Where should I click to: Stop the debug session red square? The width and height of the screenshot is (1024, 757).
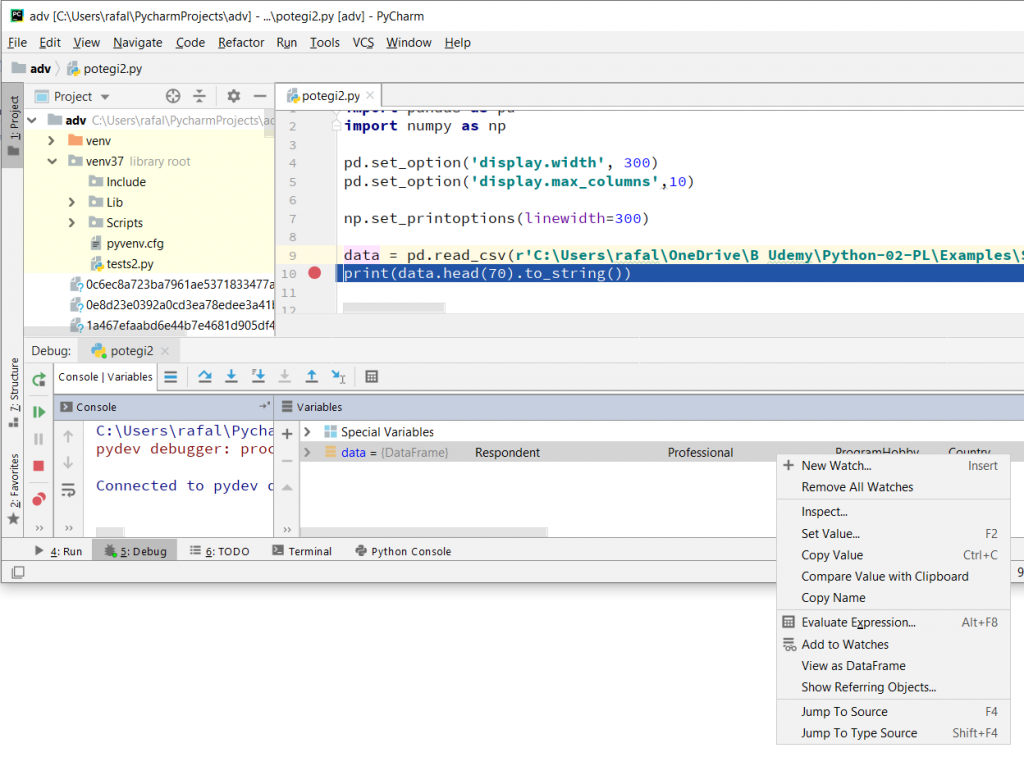(39, 466)
